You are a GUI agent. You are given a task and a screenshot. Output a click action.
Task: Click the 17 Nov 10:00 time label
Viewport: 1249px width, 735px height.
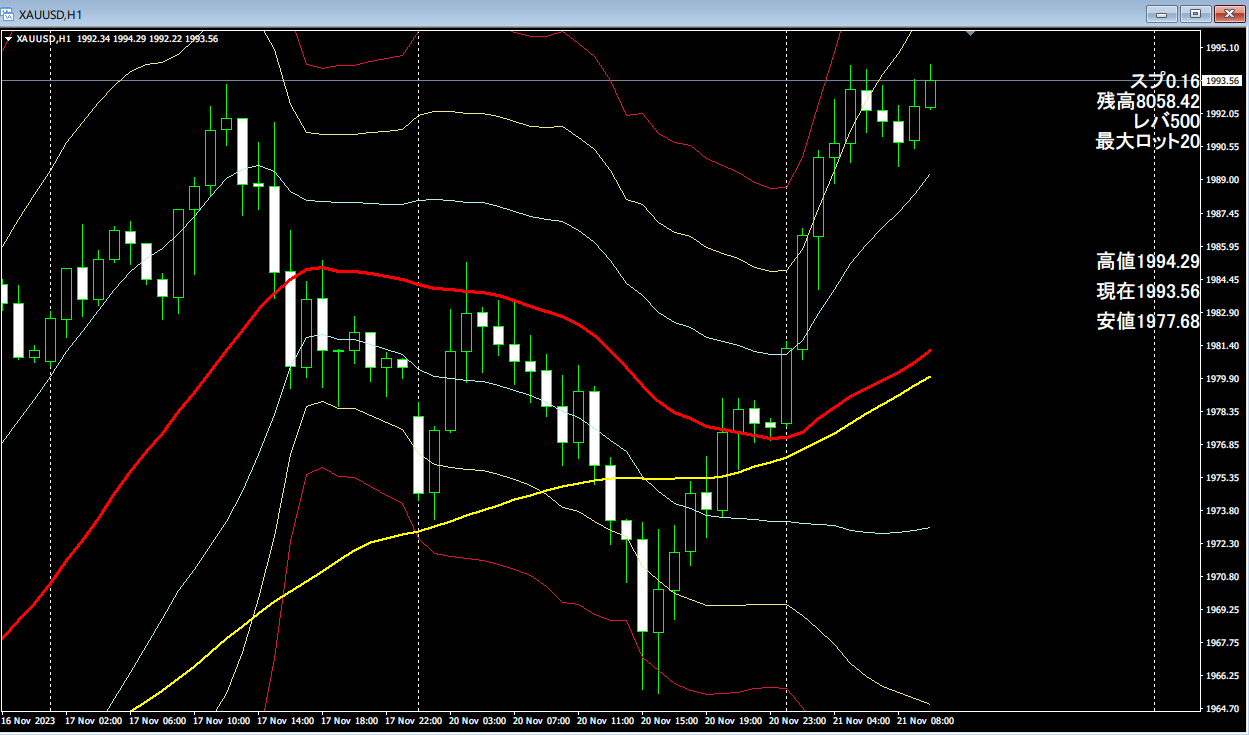221,720
